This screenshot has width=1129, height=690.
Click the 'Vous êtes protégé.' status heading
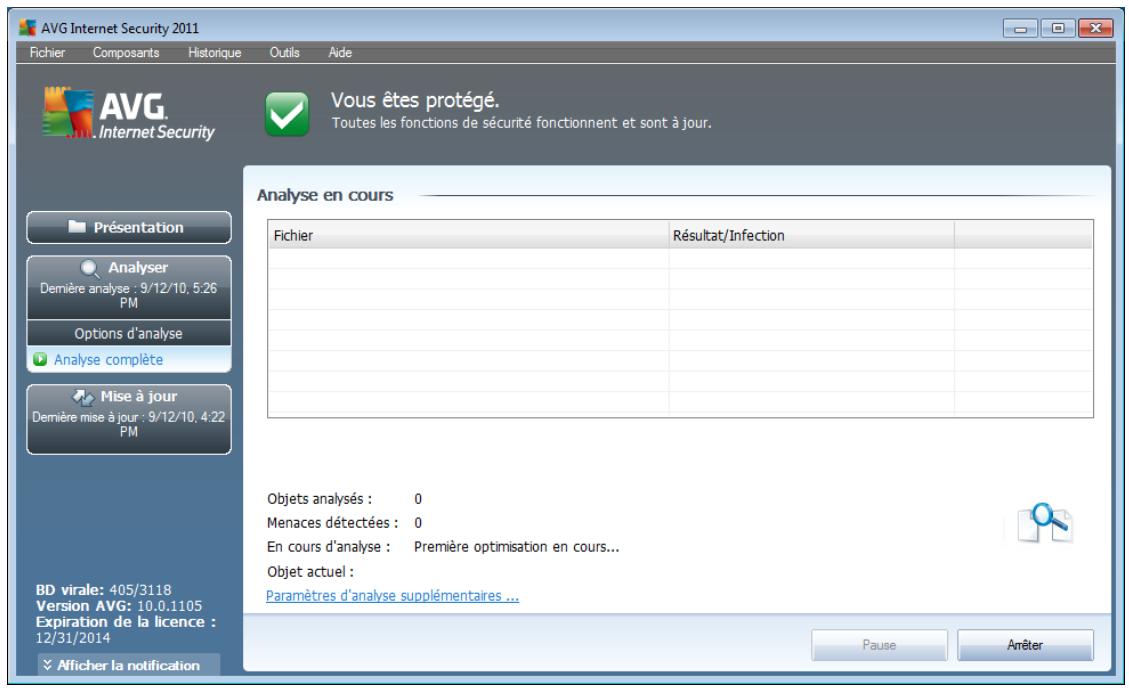[x=415, y=100]
